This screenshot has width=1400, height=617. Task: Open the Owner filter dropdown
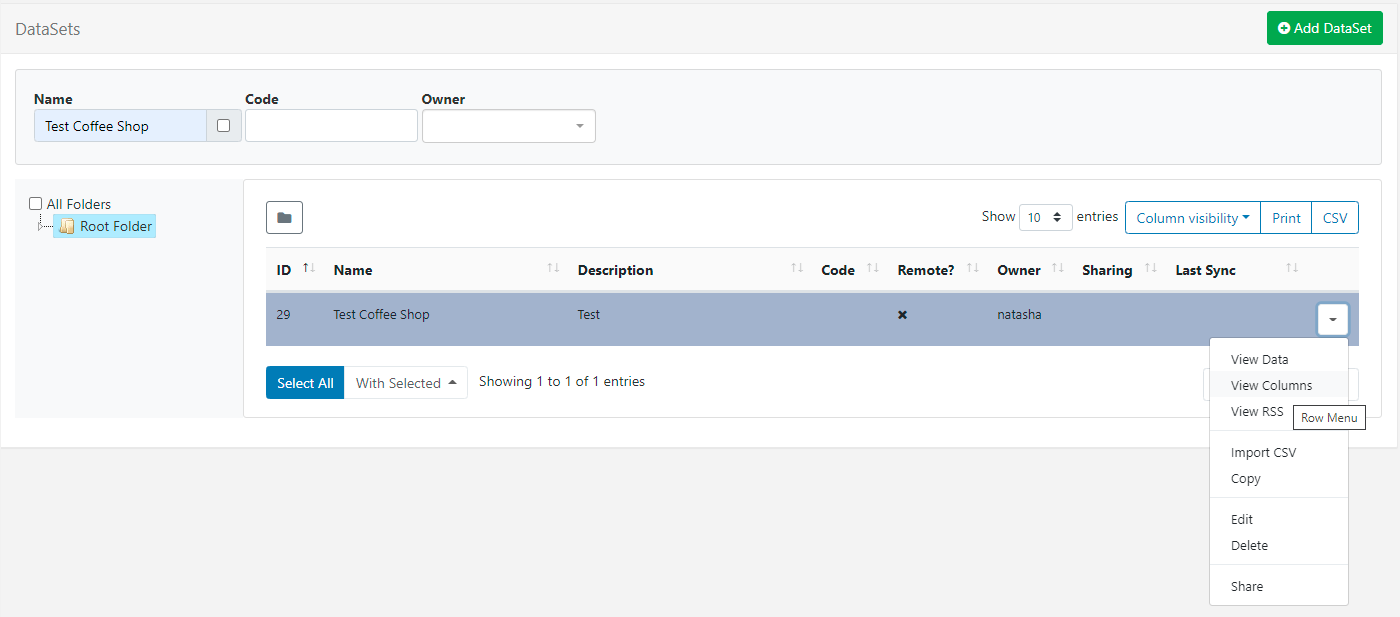[509, 126]
